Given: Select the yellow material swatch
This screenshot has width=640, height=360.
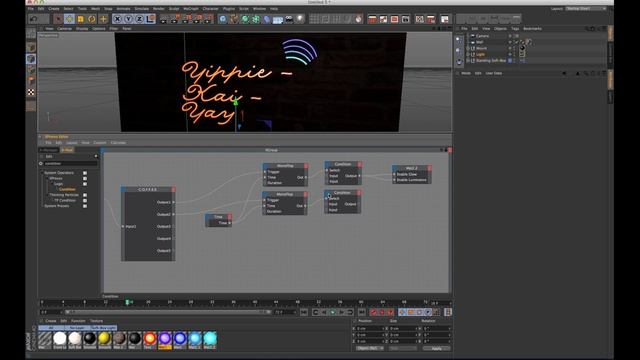Looking at the screenshot, I should click(104, 339).
